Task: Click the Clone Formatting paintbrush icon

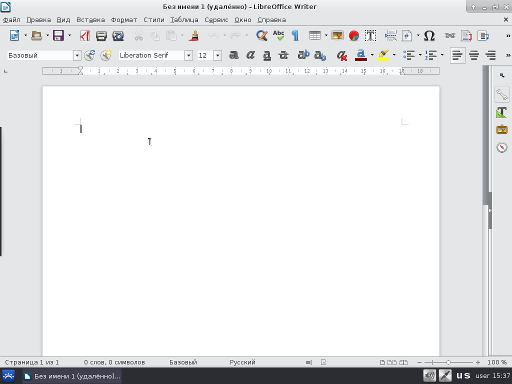Action: pyautogui.click(x=194, y=35)
